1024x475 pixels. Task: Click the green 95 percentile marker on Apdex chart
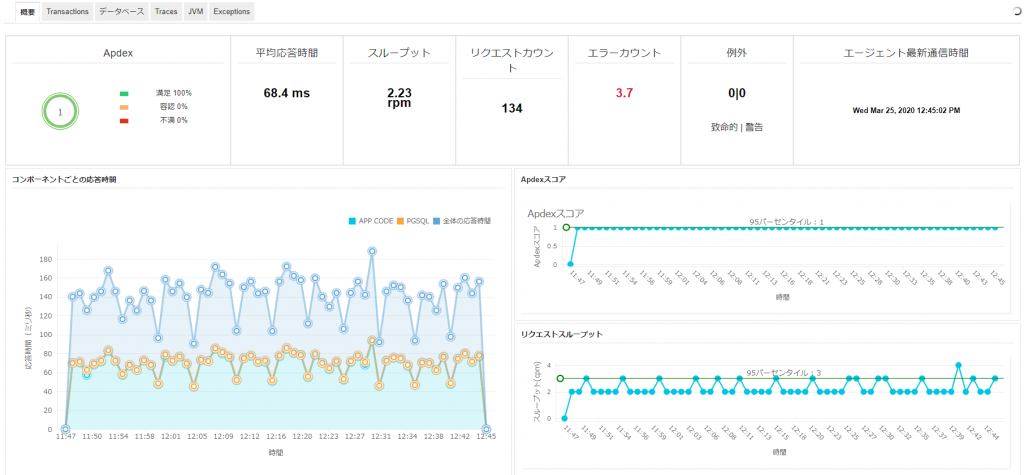[566, 227]
